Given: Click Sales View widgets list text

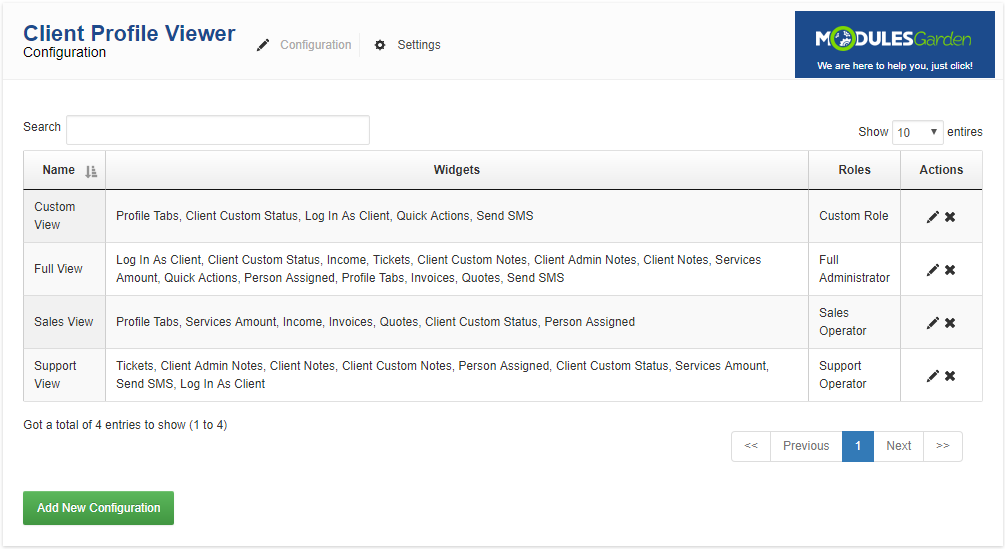Looking at the screenshot, I should [x=375, y=322].
